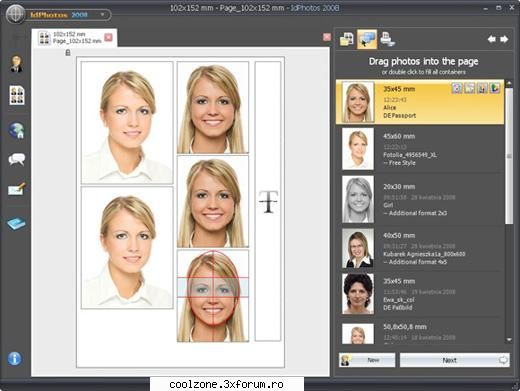This screenshot has width=520, height=391.
Task: Click third small tool icon in Alice row
Action: tap(482, 88)
